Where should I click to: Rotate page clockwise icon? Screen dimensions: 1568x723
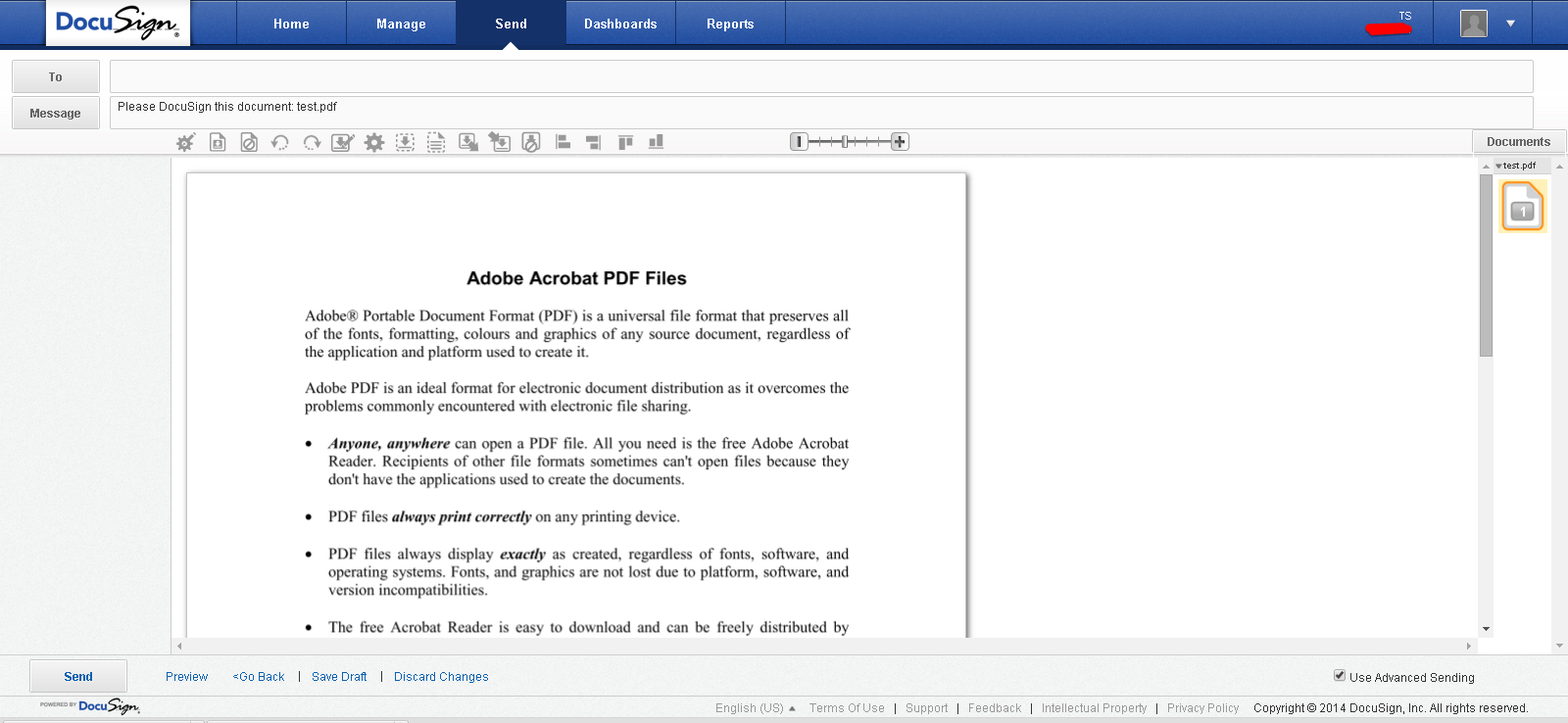(312, 142)
